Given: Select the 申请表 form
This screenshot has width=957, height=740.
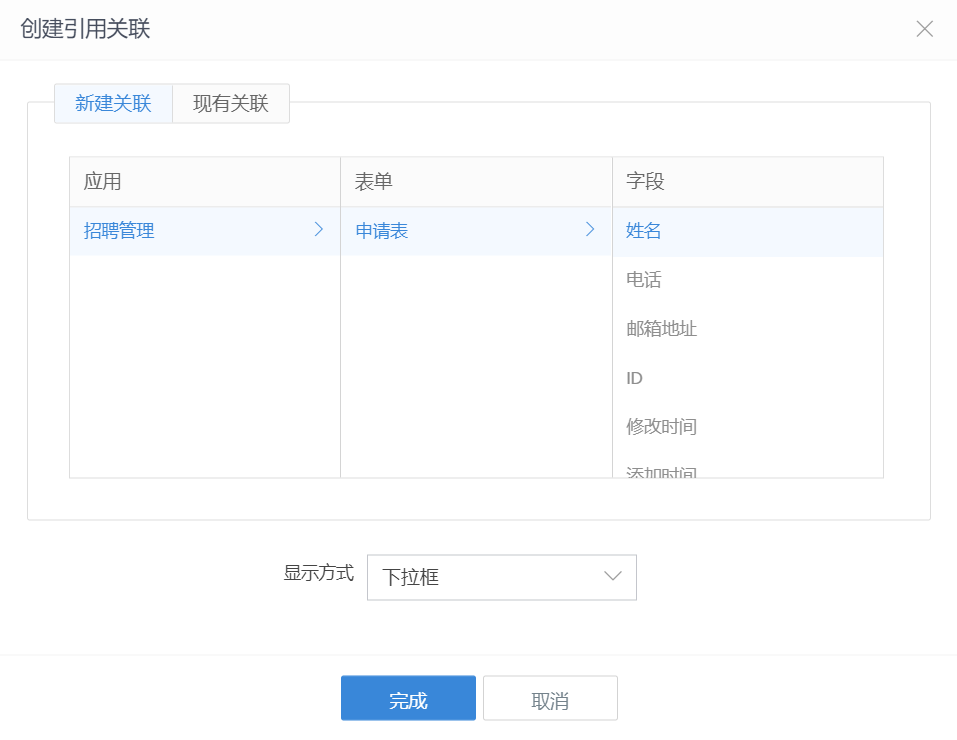Looking at the screenshot, I should 382,231.
